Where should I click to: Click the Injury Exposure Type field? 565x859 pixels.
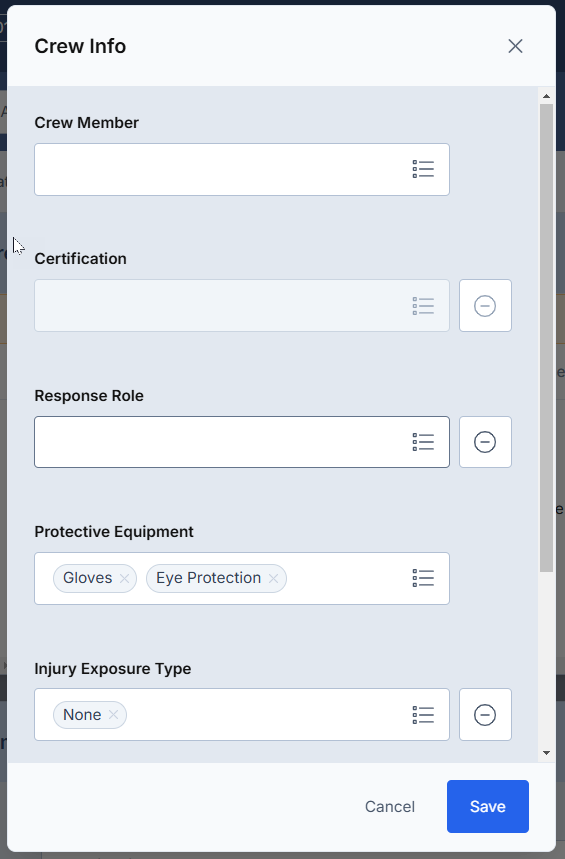pos(242,715)
